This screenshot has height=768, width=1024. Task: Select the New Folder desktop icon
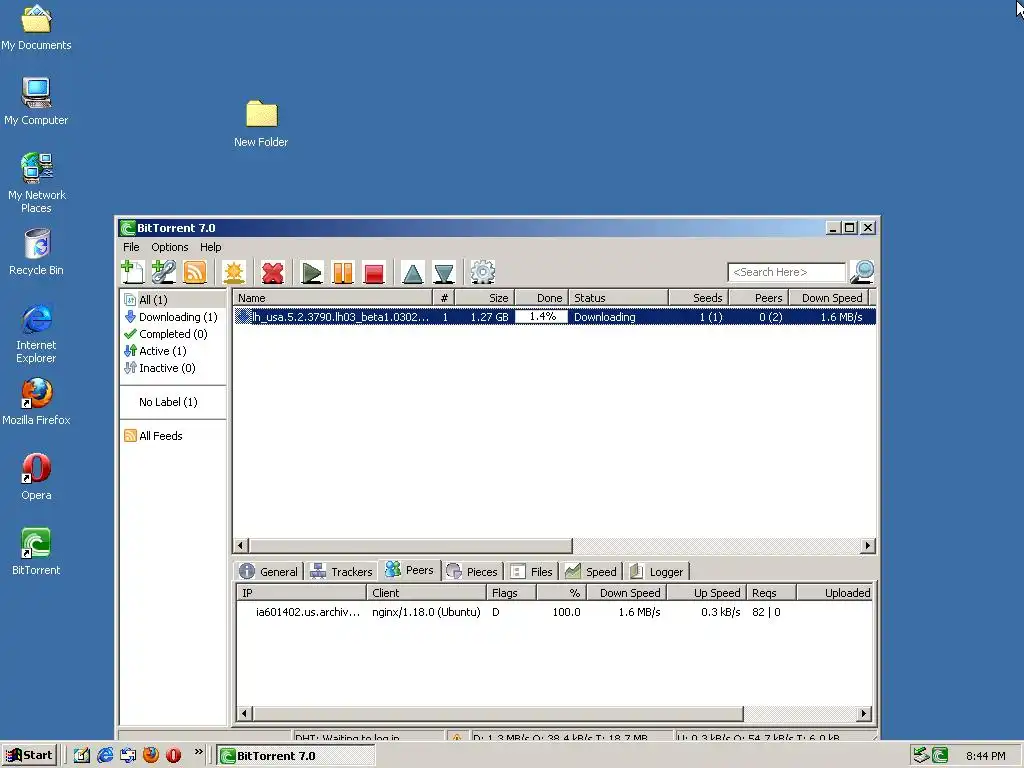261,123
